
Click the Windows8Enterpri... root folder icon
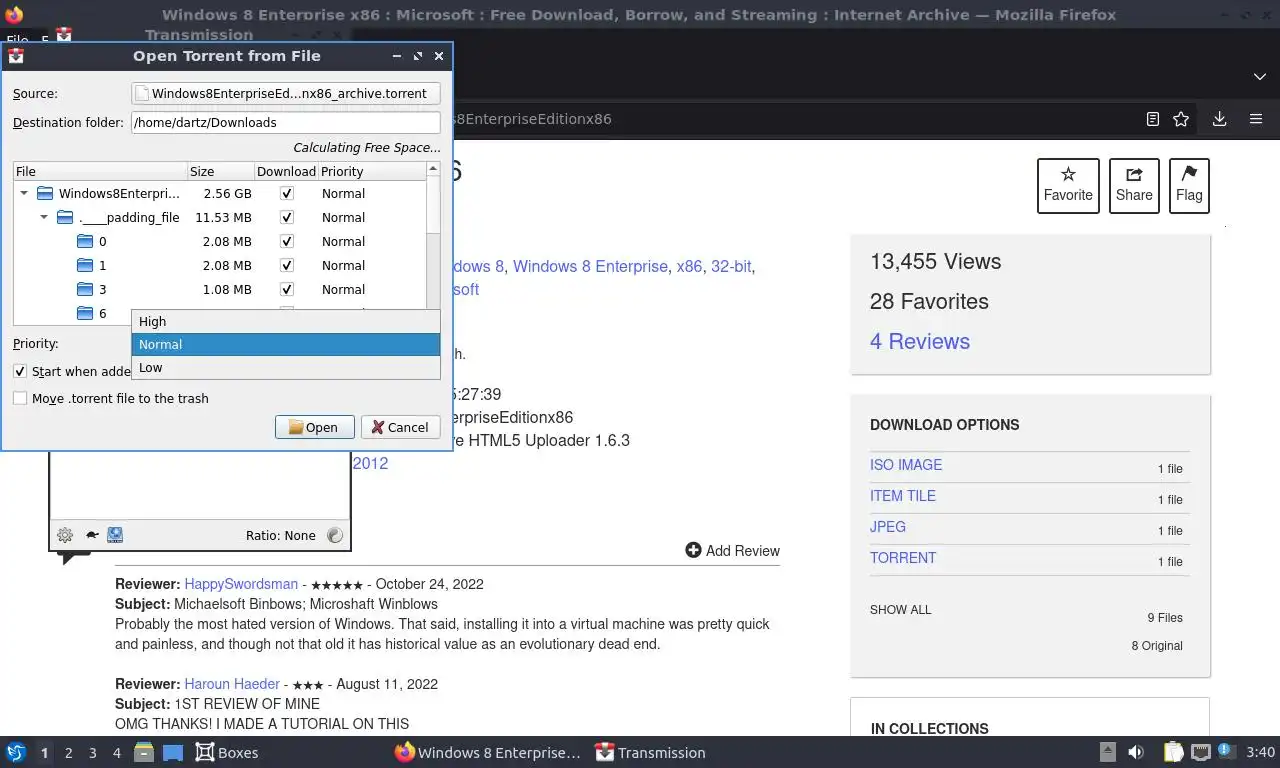coord(45,193)
